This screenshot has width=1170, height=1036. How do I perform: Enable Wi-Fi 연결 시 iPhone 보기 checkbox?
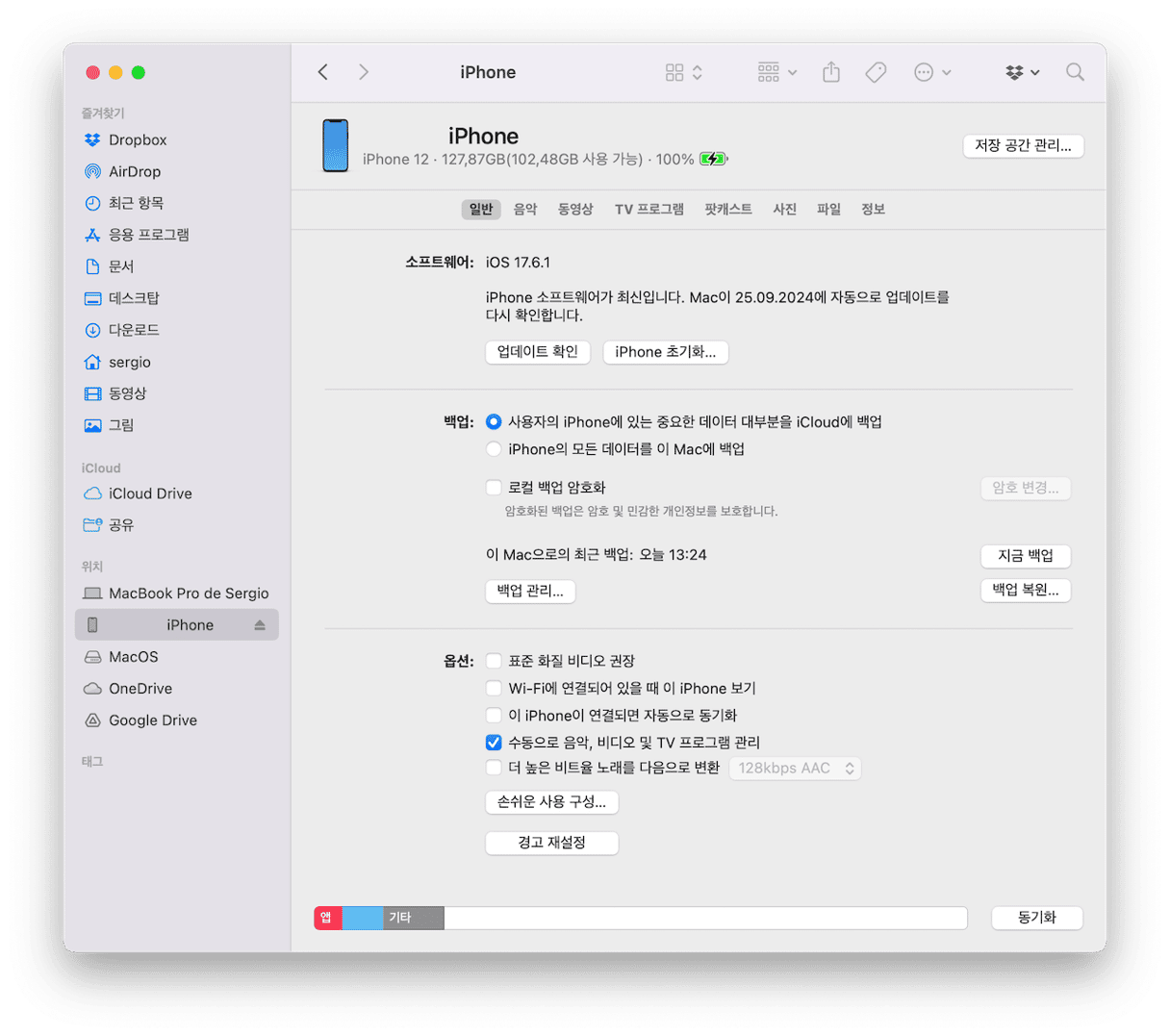(x=494, y=688)
